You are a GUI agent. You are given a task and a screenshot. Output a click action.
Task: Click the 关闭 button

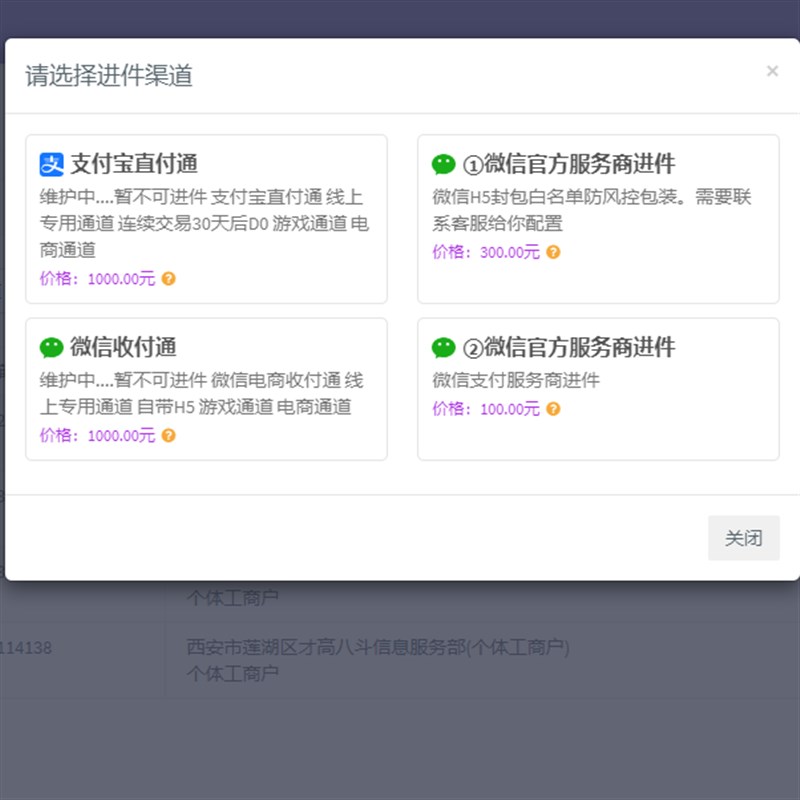click(x=743, y=538)
